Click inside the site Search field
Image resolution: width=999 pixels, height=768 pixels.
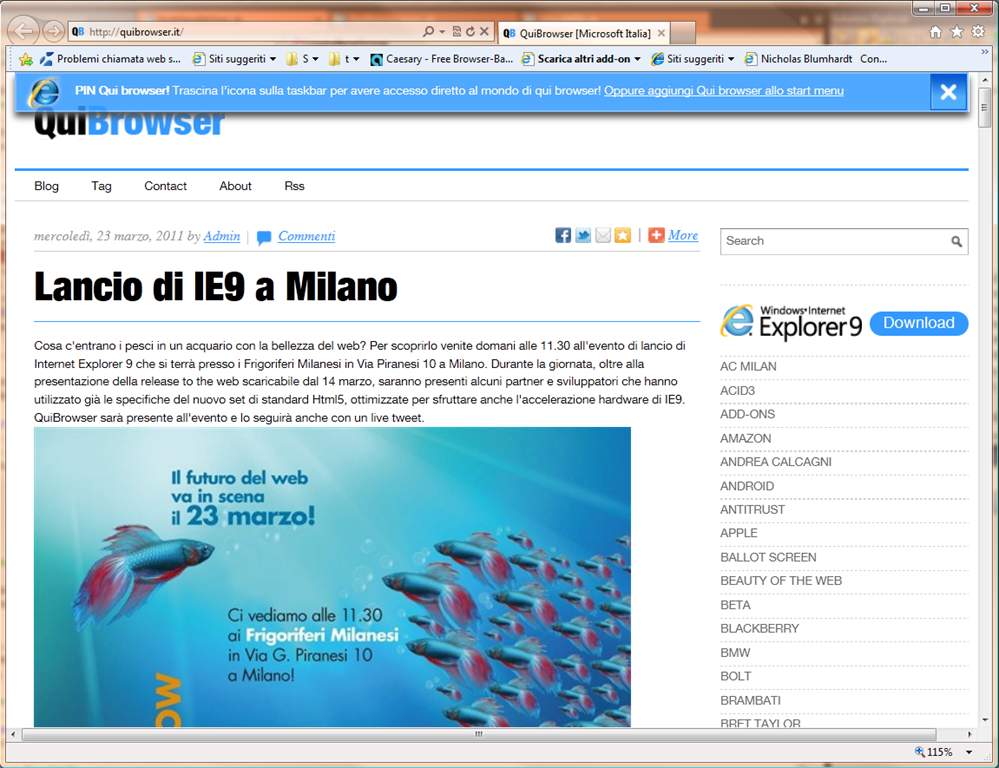tap(832, 241)
